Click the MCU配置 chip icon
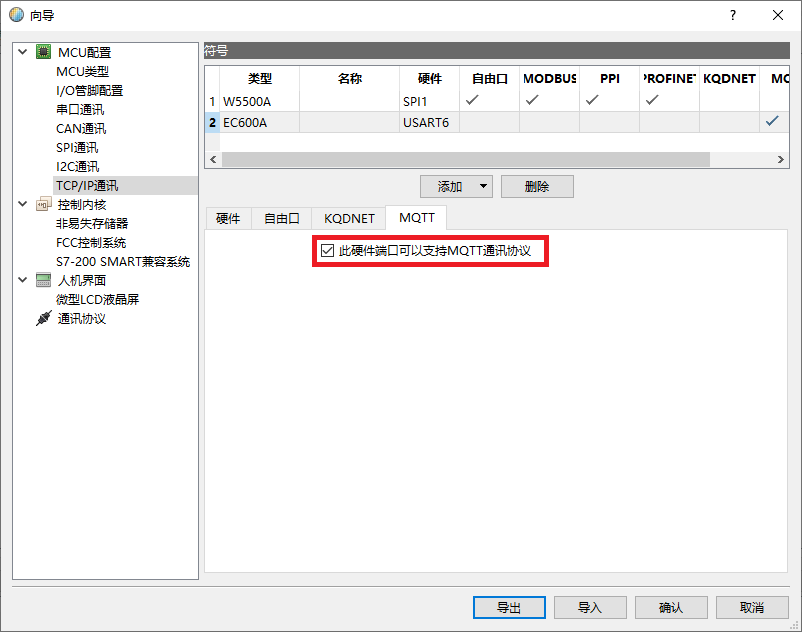Screen dimensions: 802x632 coord(43,52)
